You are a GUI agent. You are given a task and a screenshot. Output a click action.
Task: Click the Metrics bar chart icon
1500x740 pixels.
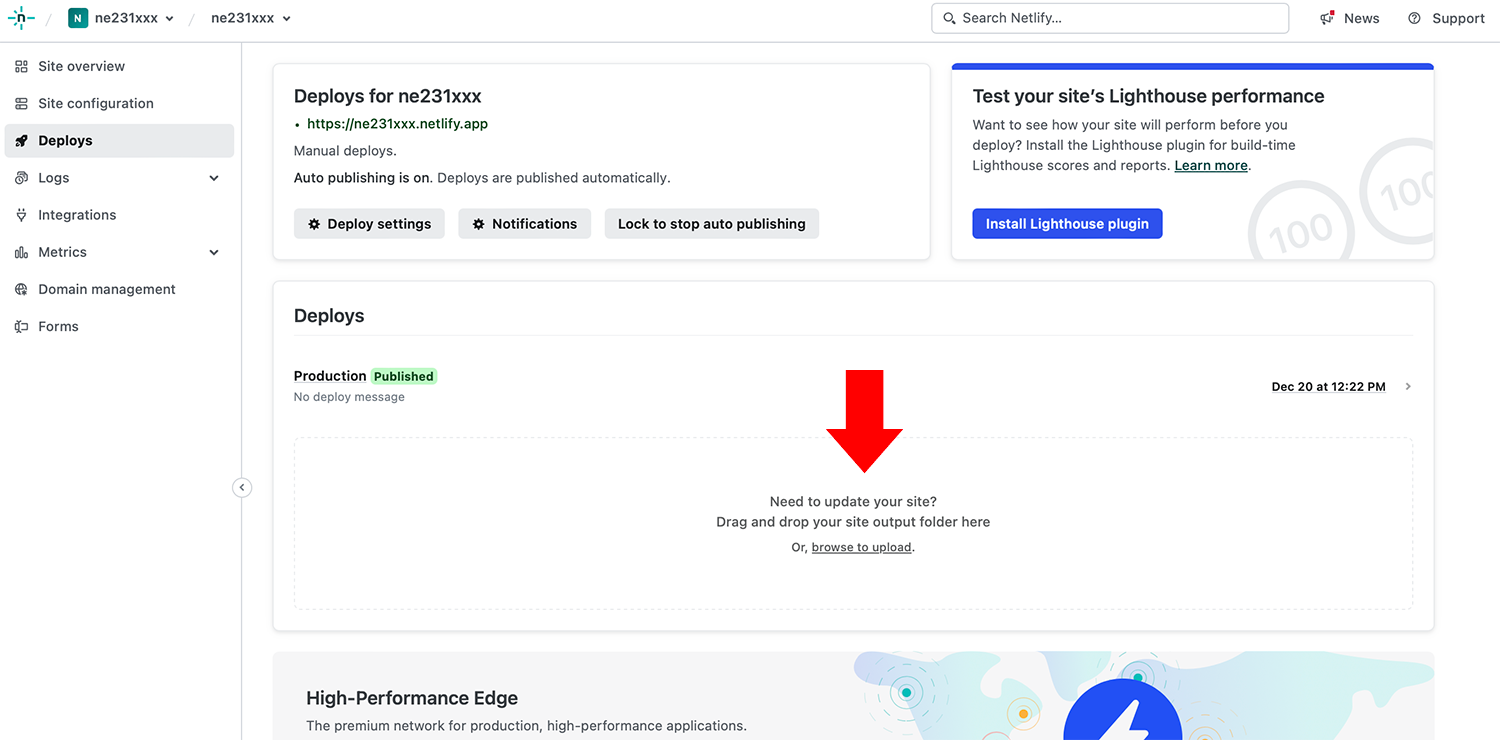click(x=21, y=252)
